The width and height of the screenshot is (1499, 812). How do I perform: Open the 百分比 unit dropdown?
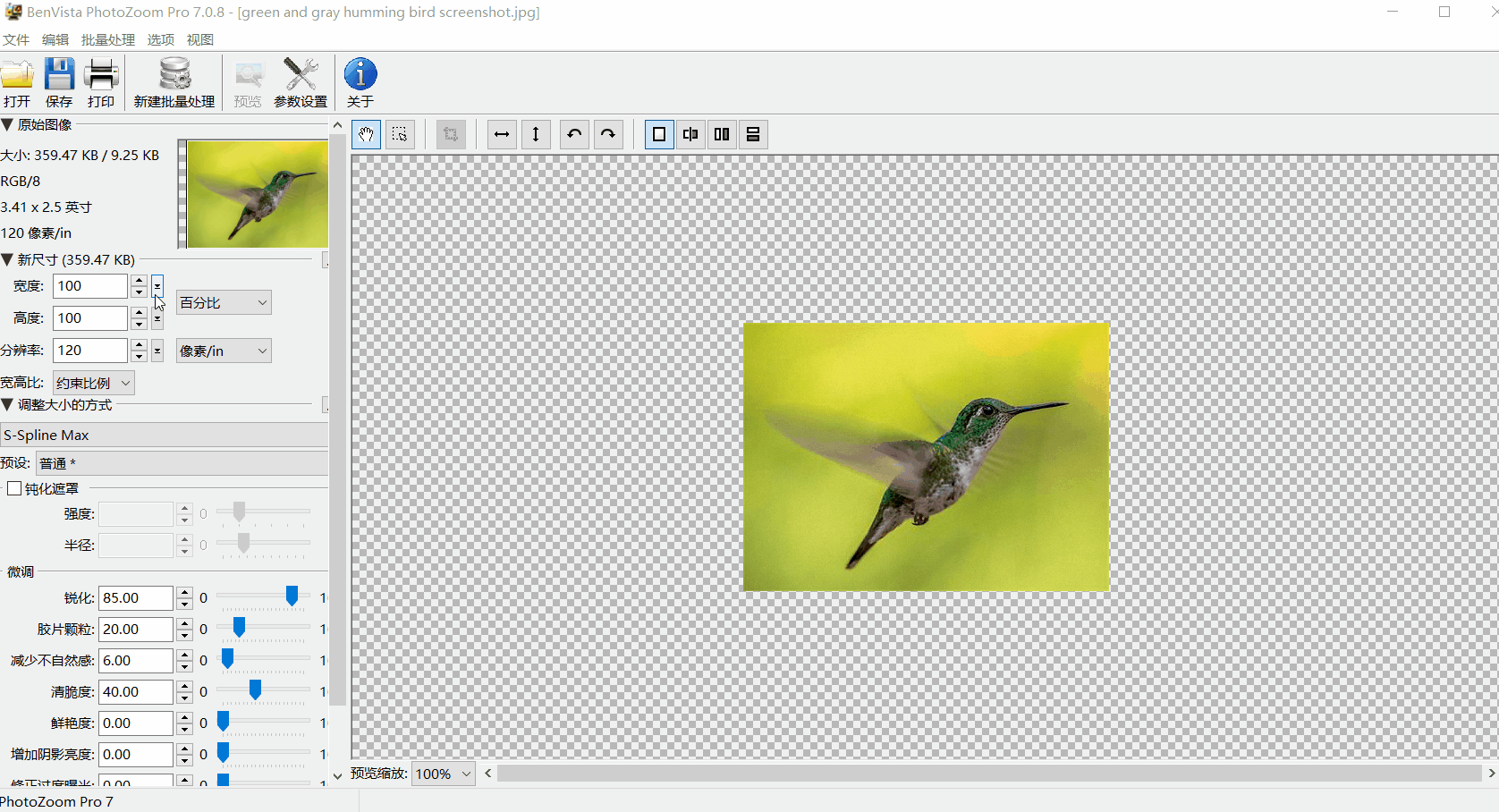[x=224, y=302]
